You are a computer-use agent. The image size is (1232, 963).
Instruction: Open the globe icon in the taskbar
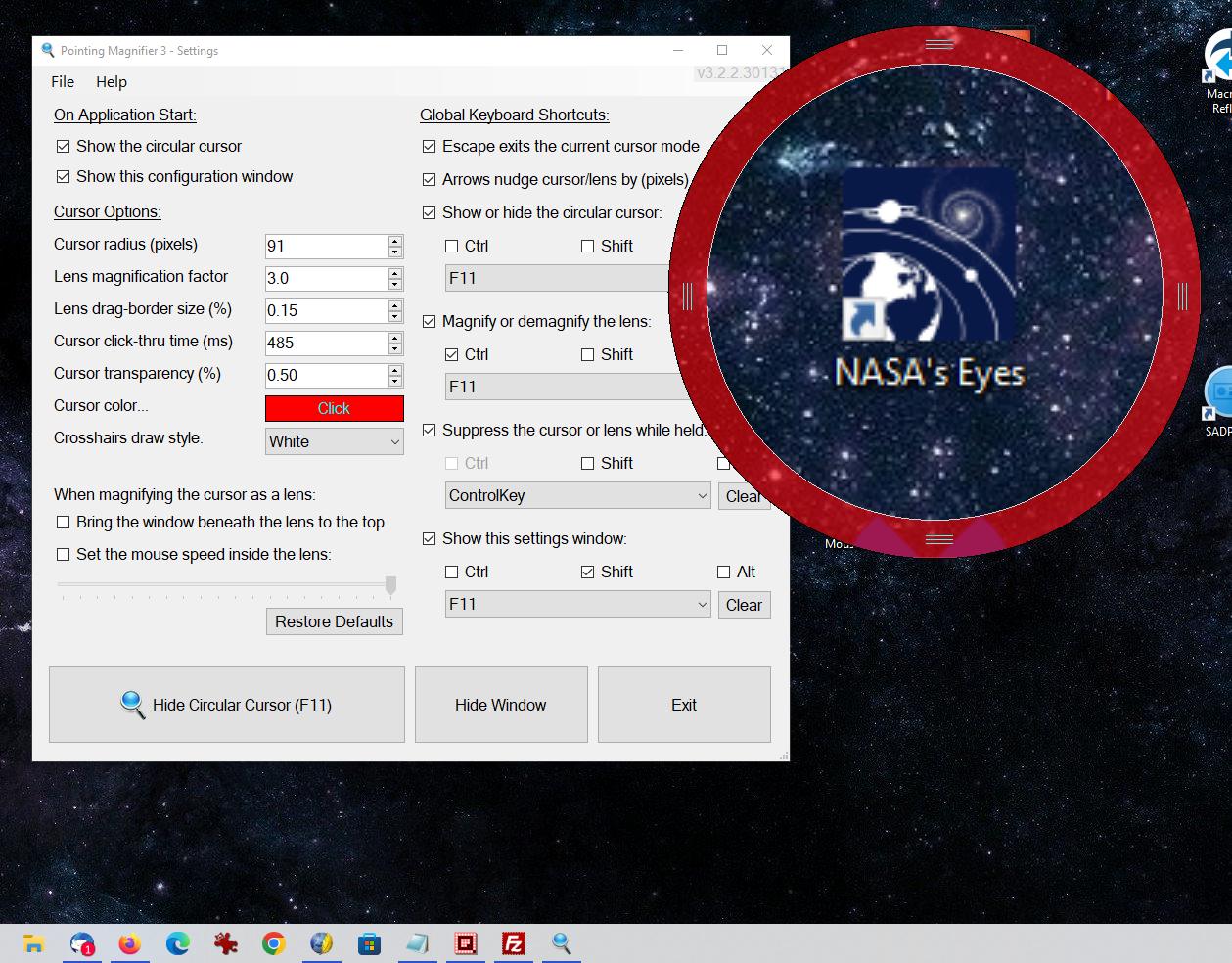pyautogui.click(x=321, y=943)
